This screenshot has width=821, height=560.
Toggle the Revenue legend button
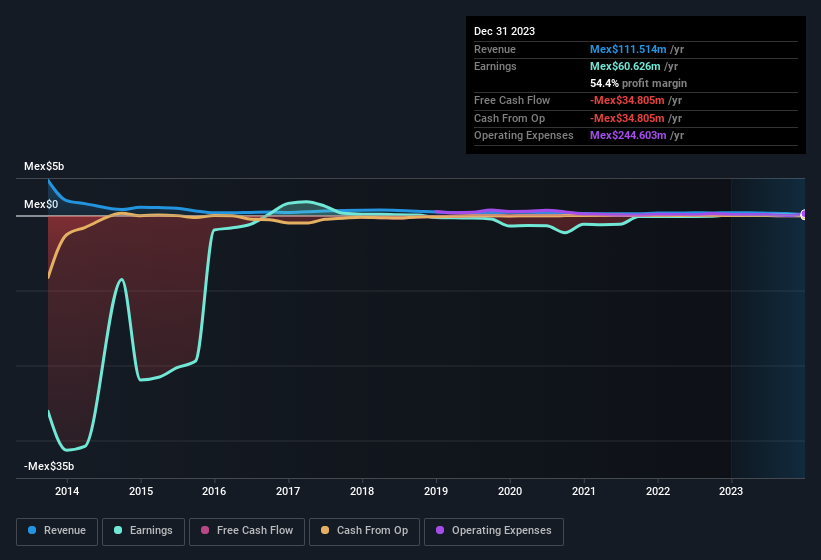click(x=57, y=531)
